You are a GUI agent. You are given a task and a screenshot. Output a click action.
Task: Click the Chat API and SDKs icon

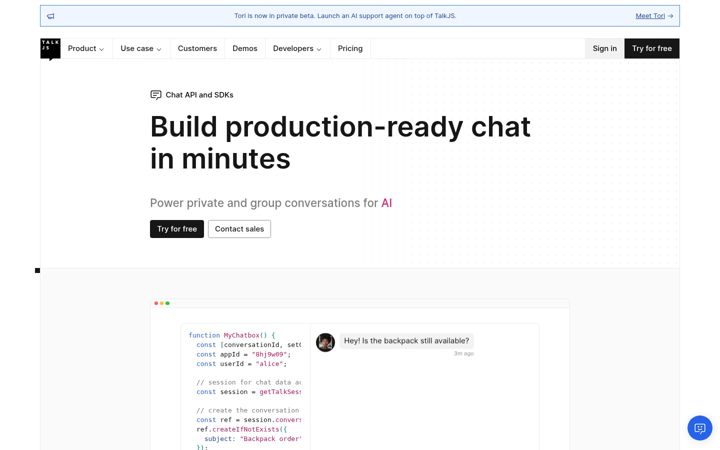[x=156, y=95]
